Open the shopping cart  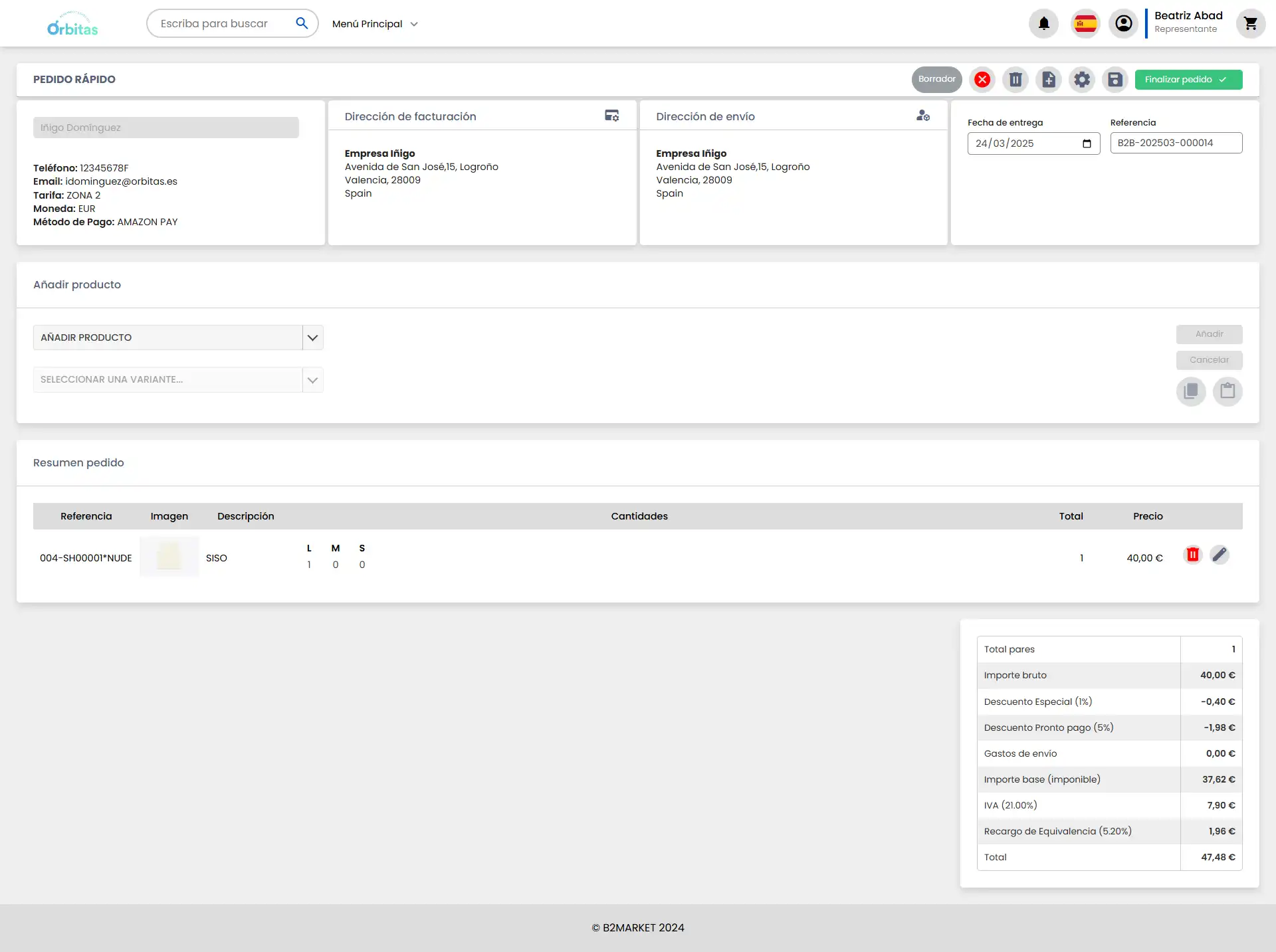pos(1251,24)
